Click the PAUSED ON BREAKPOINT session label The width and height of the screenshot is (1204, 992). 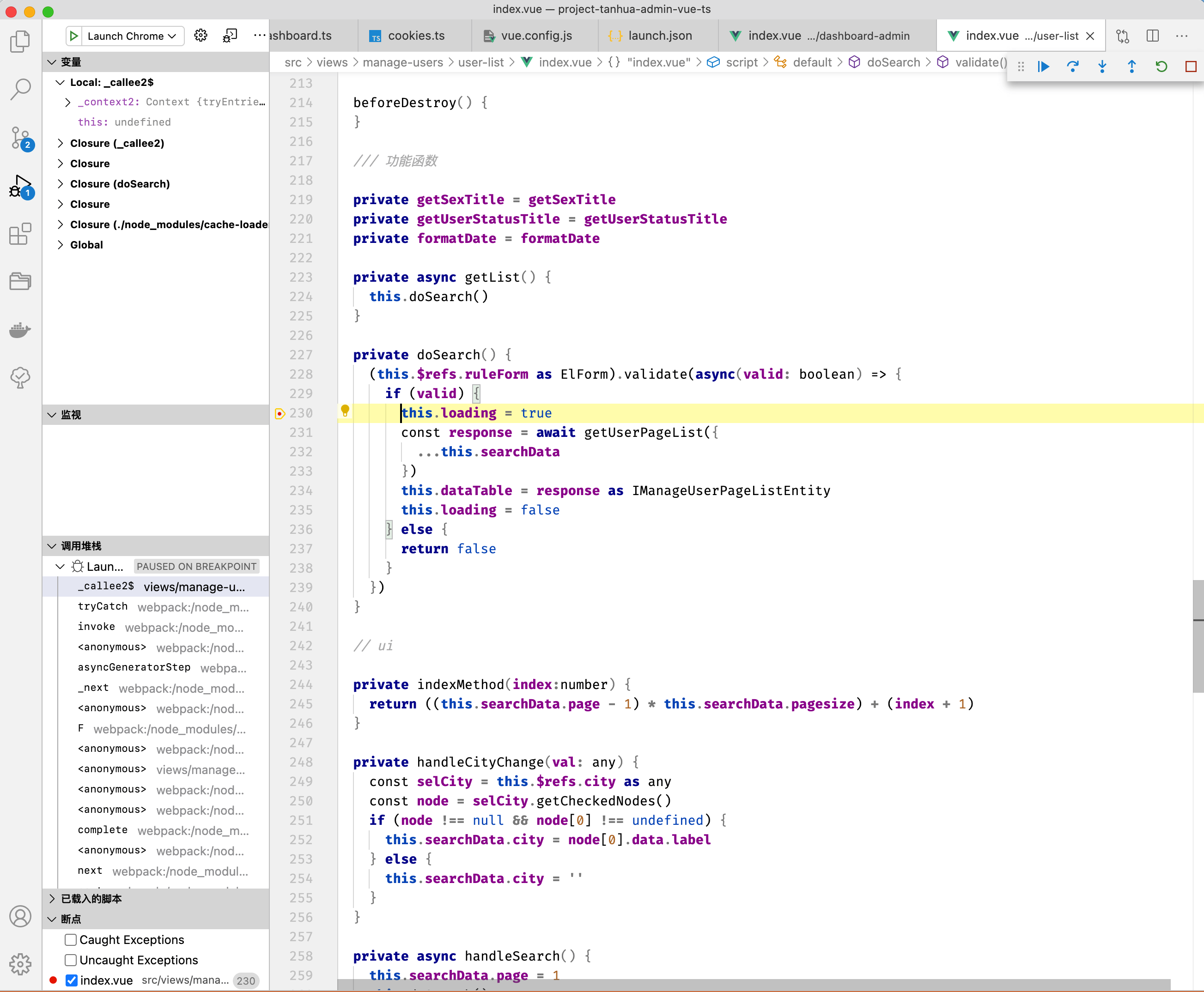[196, 566]
